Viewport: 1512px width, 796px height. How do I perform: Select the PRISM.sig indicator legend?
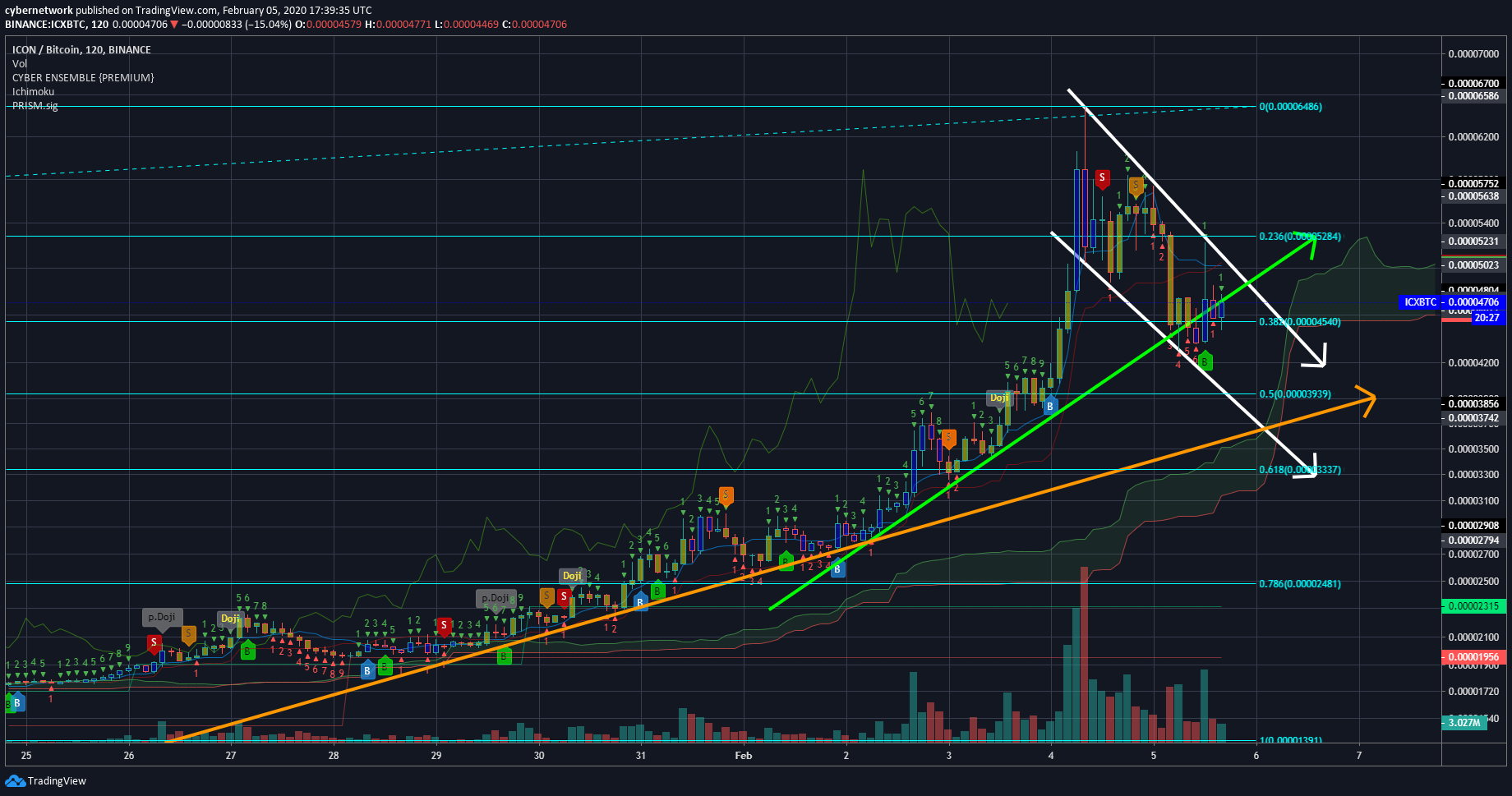click(35, 105)
